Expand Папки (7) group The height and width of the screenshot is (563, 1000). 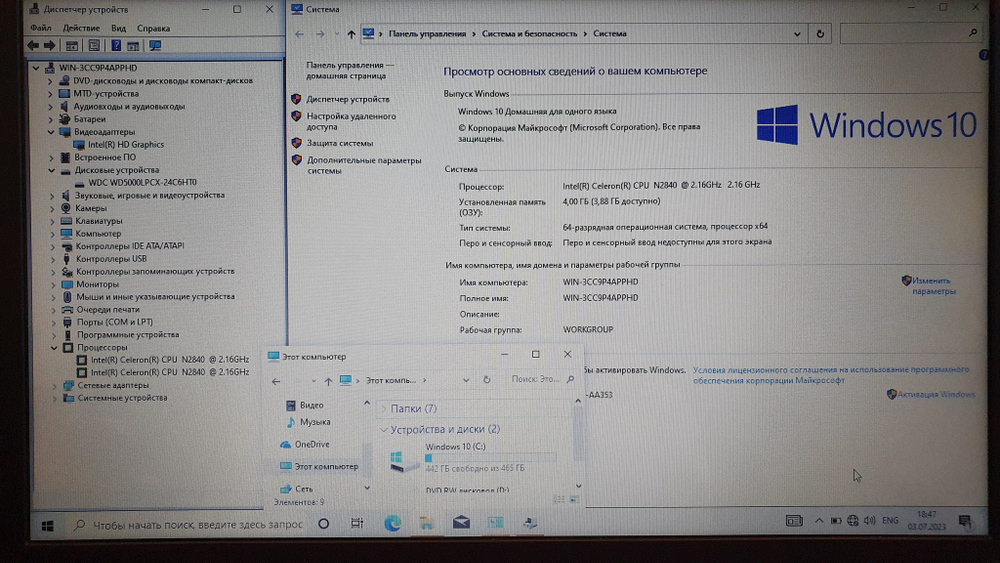[x=383, y=409]
